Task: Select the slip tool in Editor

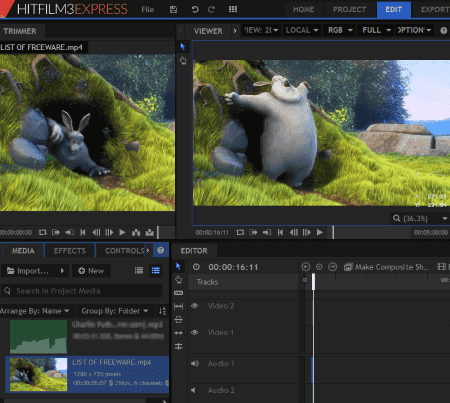Action: point(178,306)
